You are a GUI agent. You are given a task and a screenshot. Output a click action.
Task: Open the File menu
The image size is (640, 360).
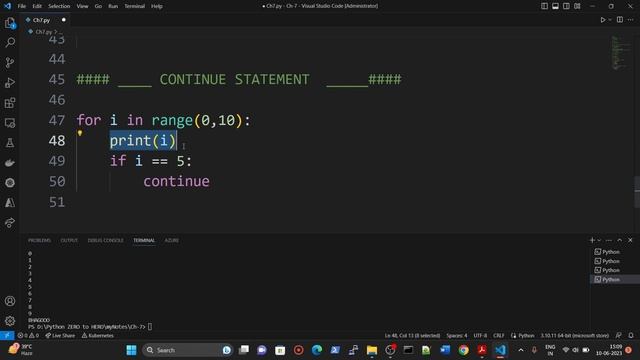point(22,6)
